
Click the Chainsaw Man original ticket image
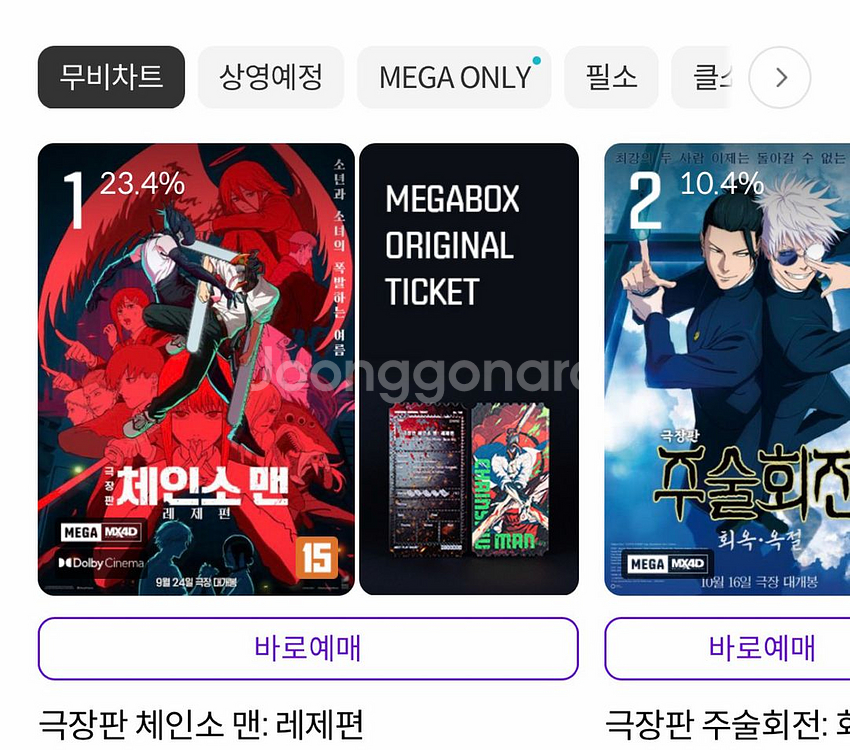[x=469, y=480]
